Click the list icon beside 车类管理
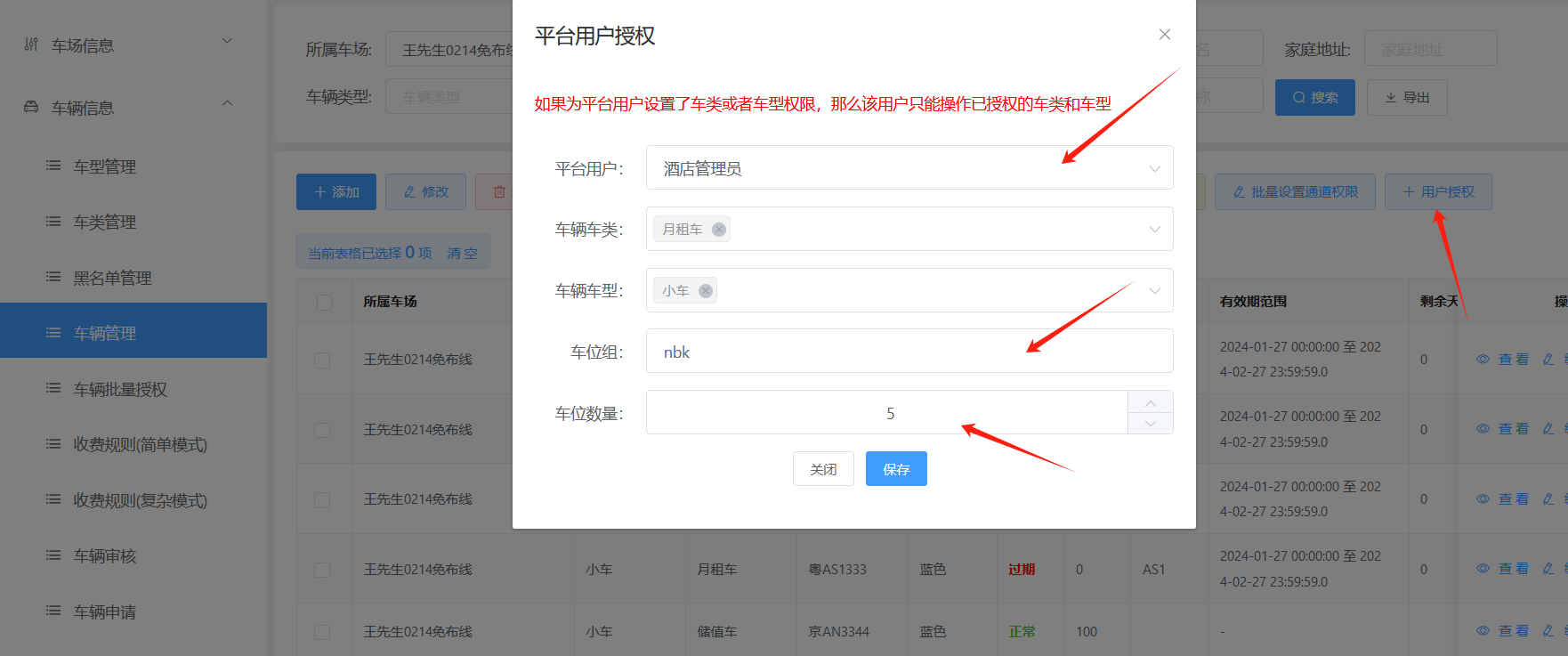This screenshot has width=1568, height=656. (x=53, y=221)
